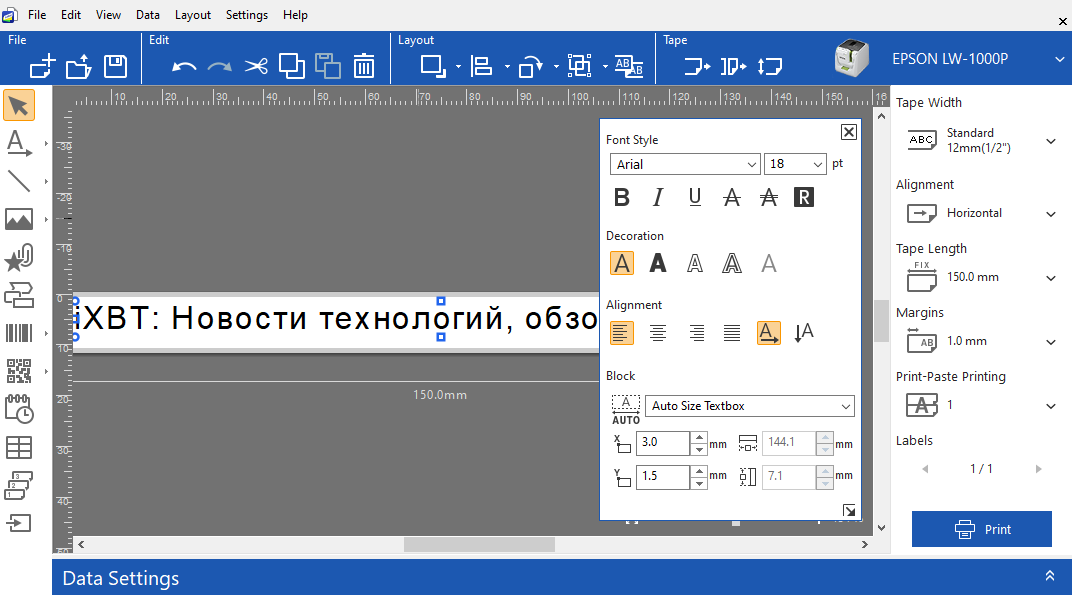Screen dimensions: 1072x595
Task: Click the Save floppy disk icon
Action: [116, 67]
